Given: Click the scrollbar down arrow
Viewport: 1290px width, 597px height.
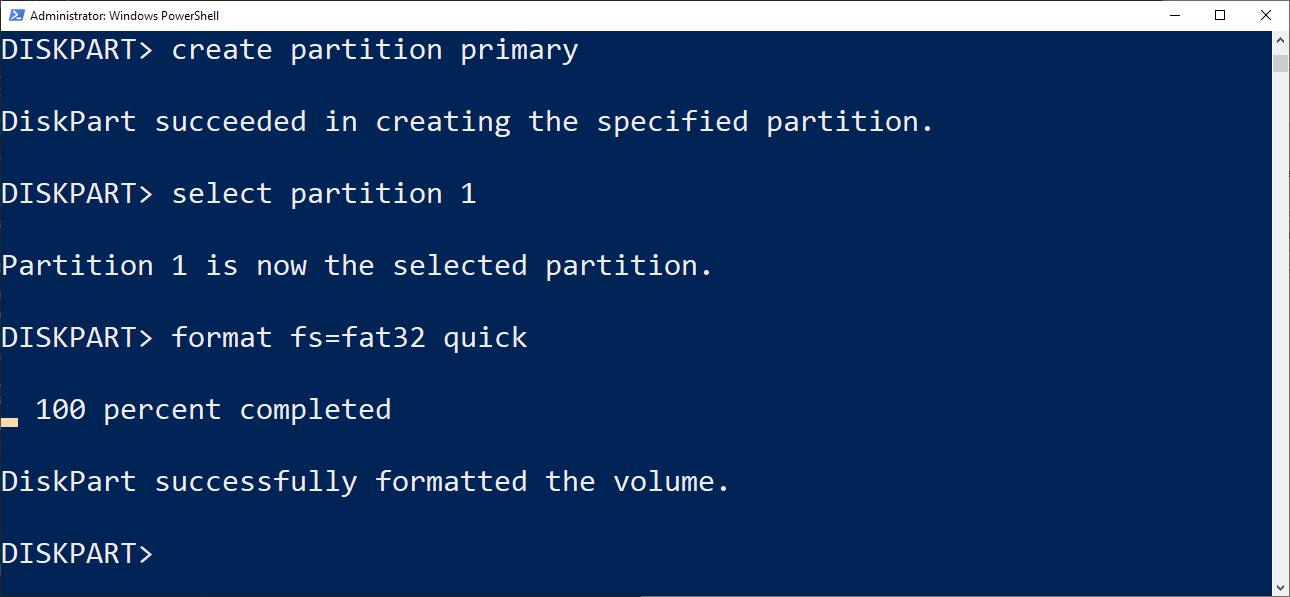Looking at the screenshot, I should click(1280, 587).
